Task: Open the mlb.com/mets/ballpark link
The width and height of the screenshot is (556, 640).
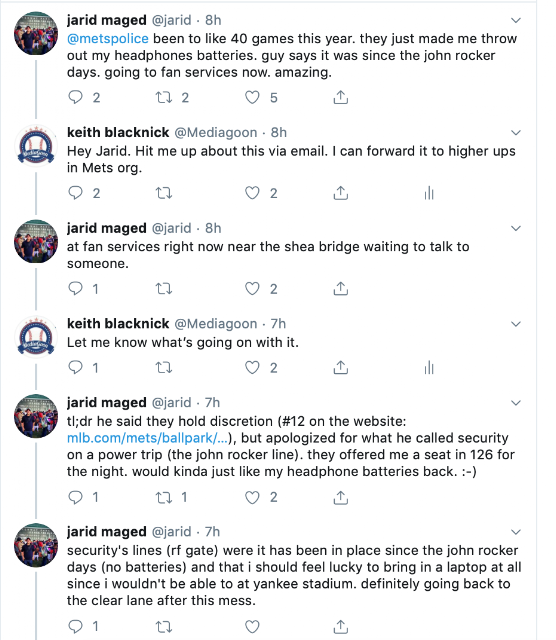Action: [147, 438]
